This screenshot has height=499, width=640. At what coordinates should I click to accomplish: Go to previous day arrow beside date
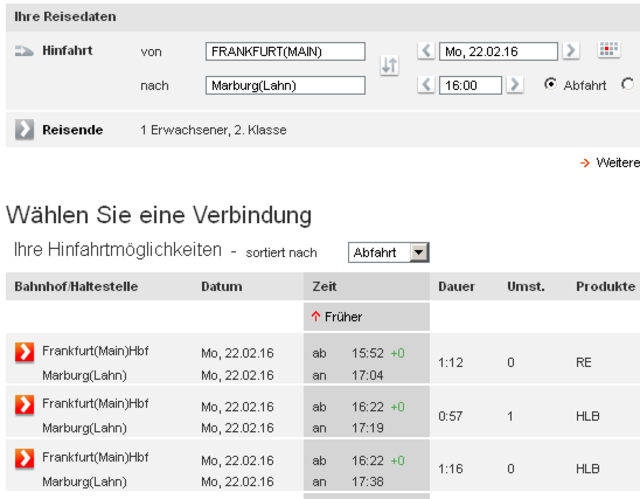tap(426, 51)
